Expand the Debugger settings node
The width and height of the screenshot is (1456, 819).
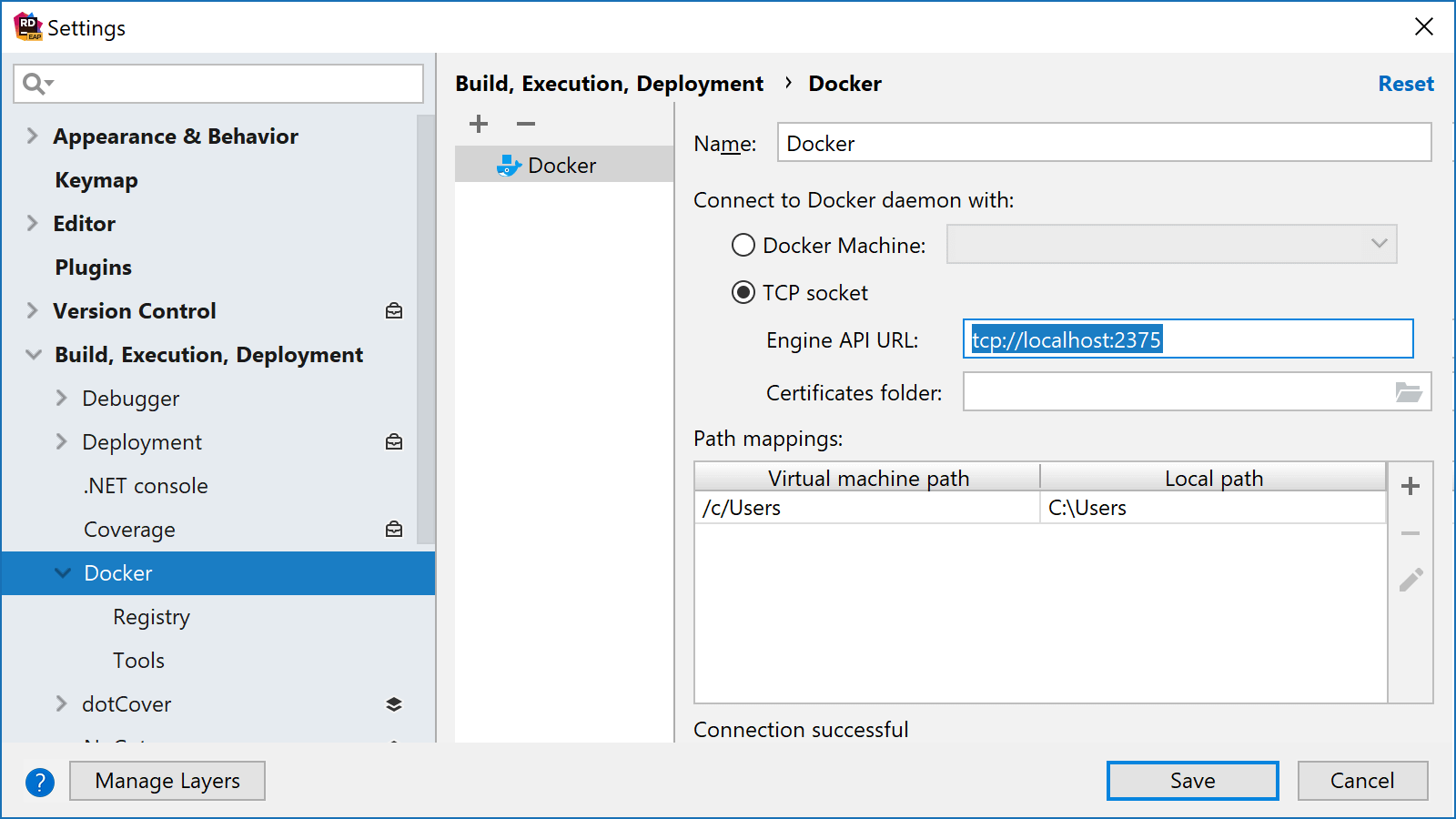61,399
